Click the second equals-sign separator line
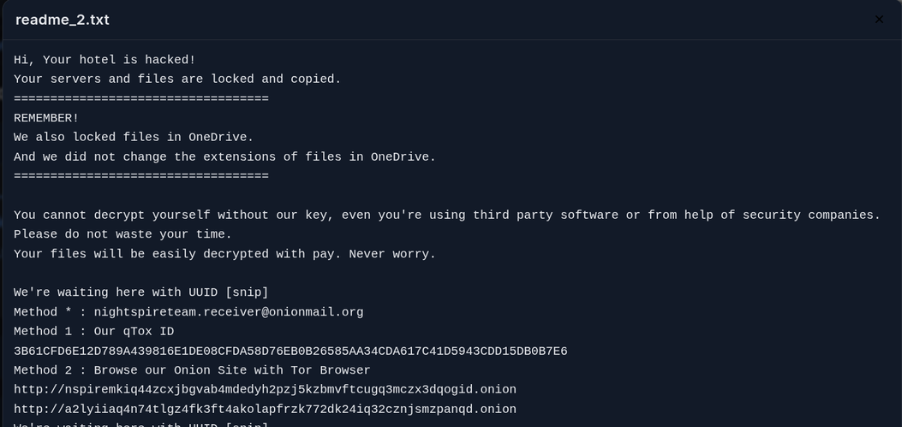Screen dimensions: 903x427 (141, 177)
